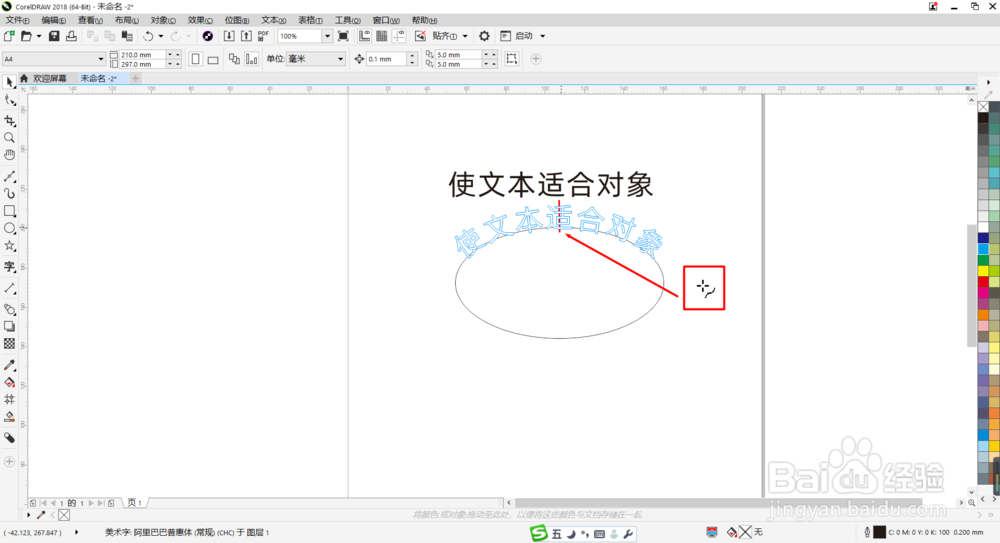This screenshot has height=543, width=1000.
Task: Select the Shape edit tool
Action: [9, 101]
